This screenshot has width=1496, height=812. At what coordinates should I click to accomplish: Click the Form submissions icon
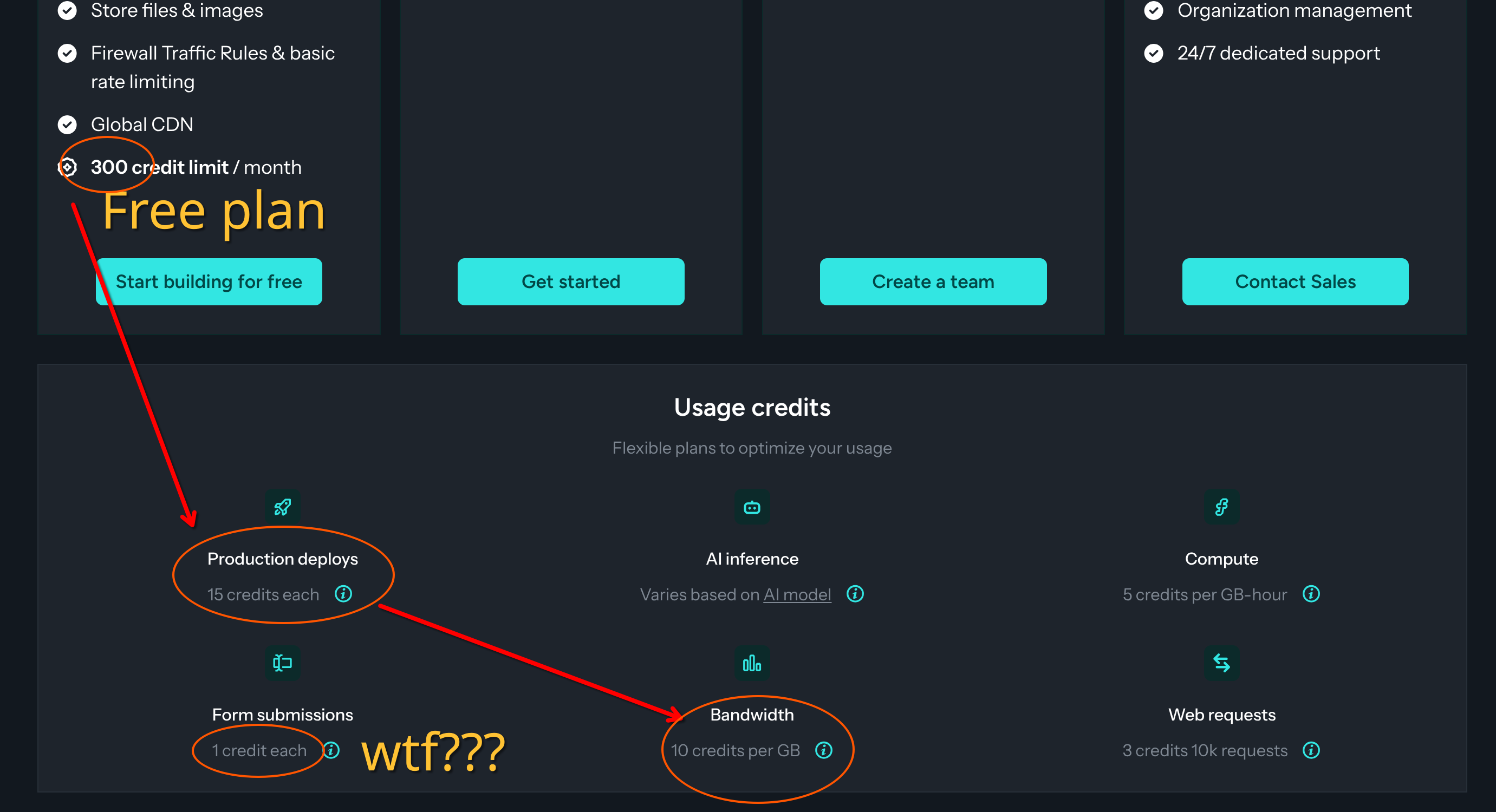[282, 663]
